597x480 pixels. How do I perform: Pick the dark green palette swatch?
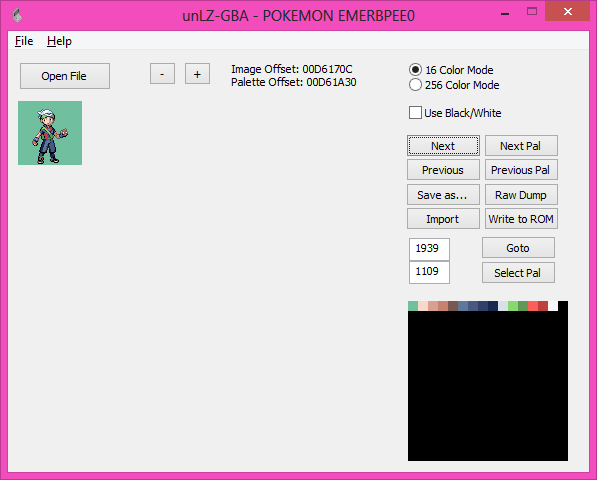pyautogui.click(x=523, y=306)
